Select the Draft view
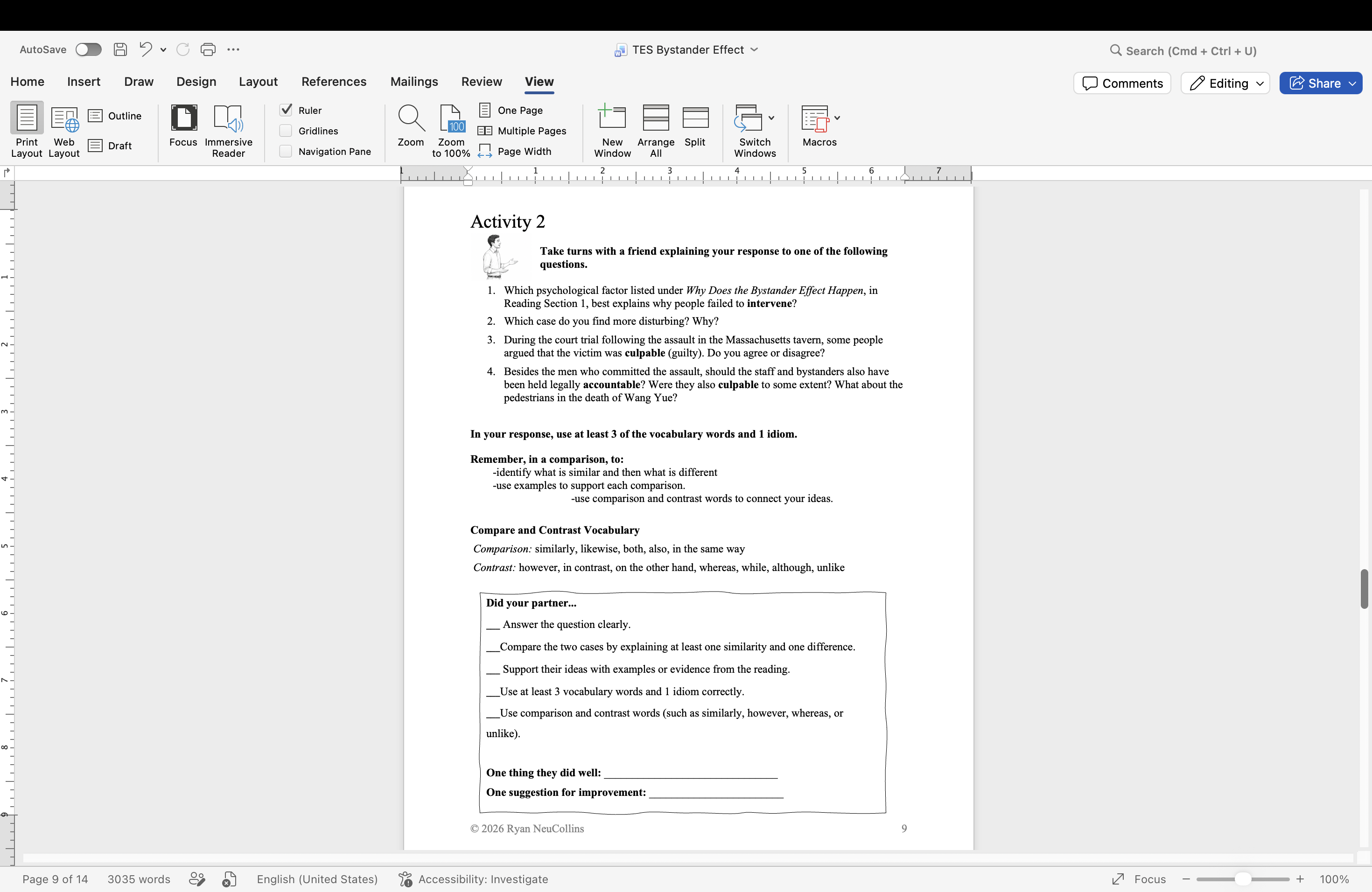 110,146
